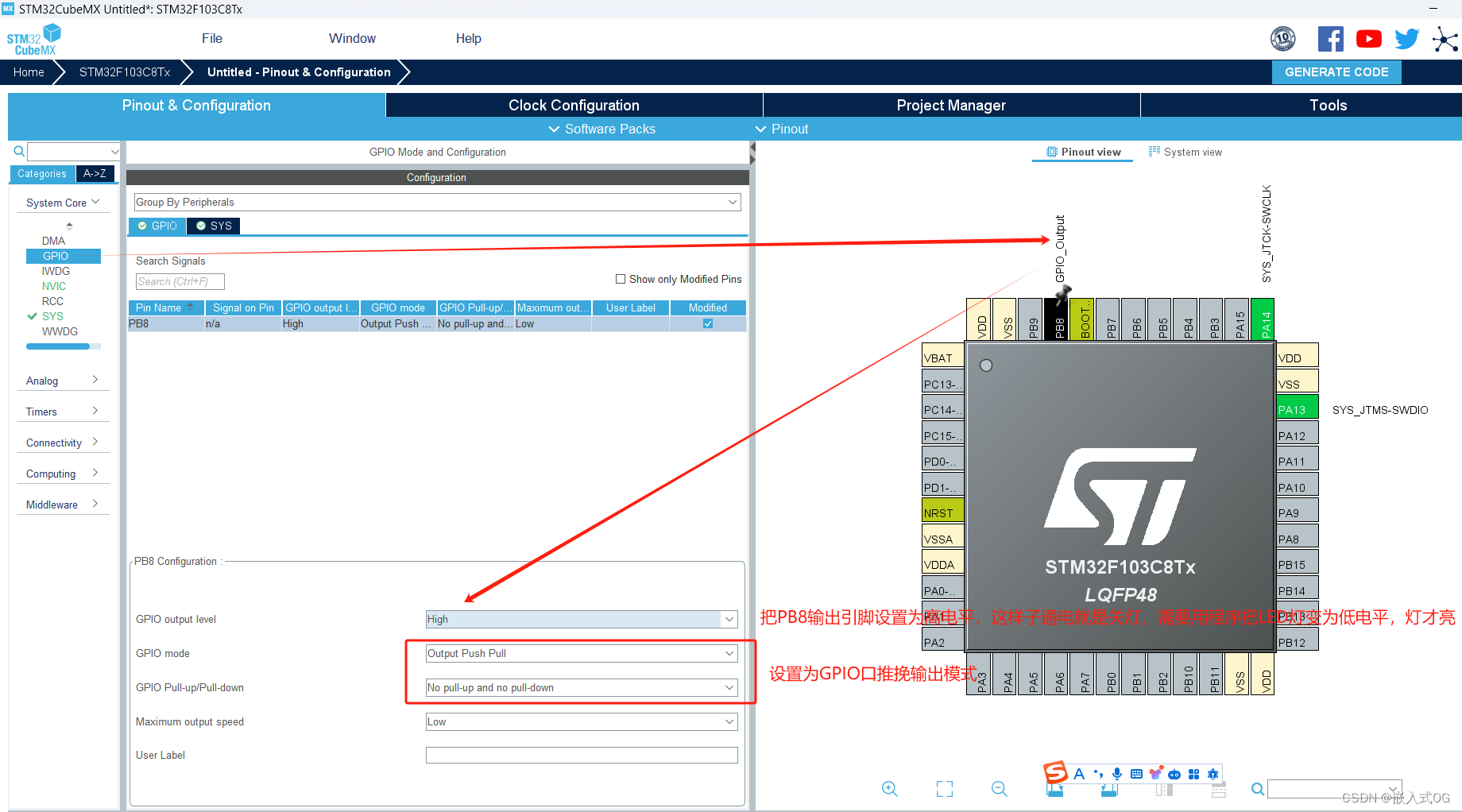Open the Software Packs menu
Screen dimensions: 1462x812
pos(602,129)
